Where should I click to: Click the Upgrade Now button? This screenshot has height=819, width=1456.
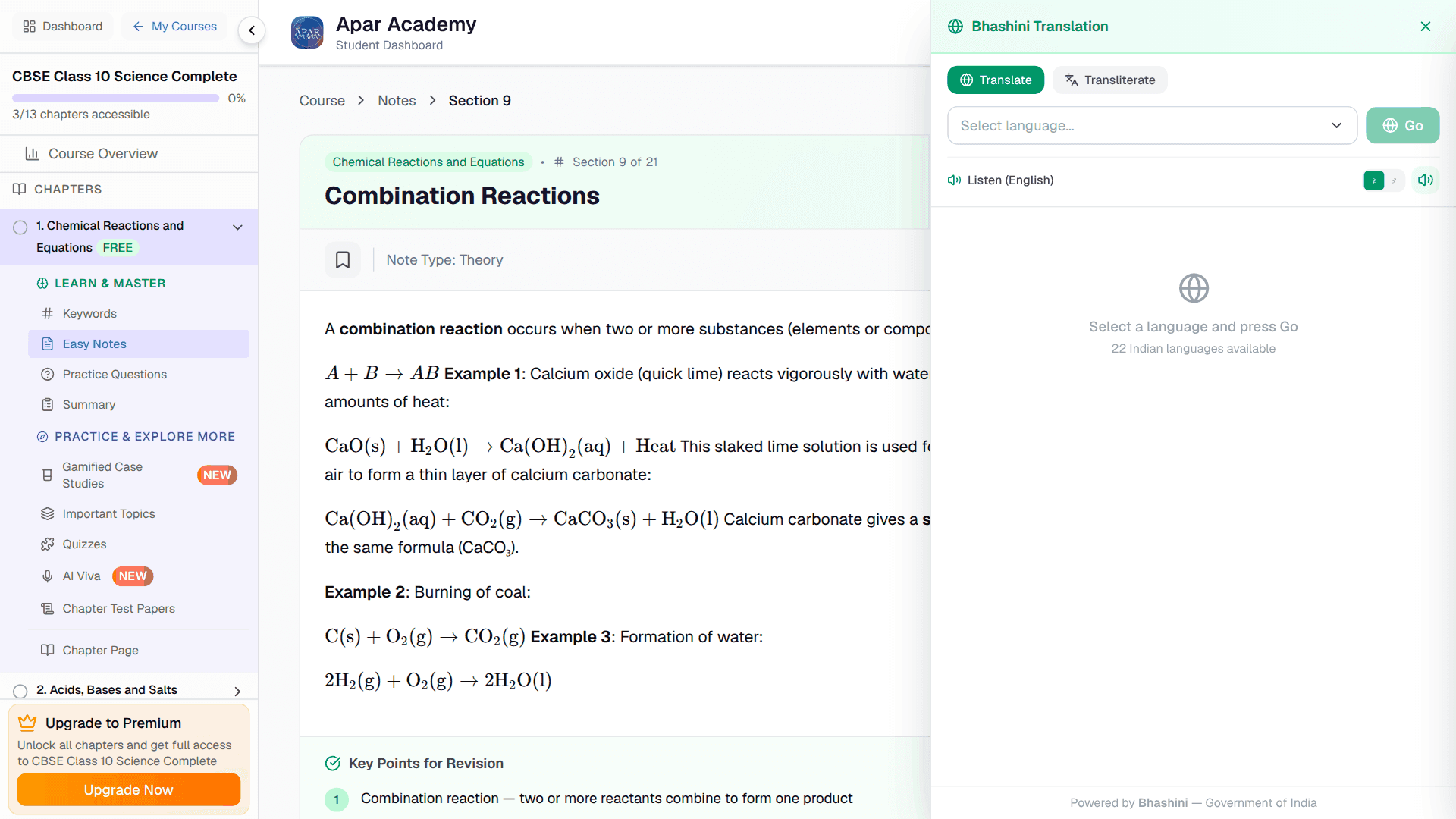[x=129, y=790]
